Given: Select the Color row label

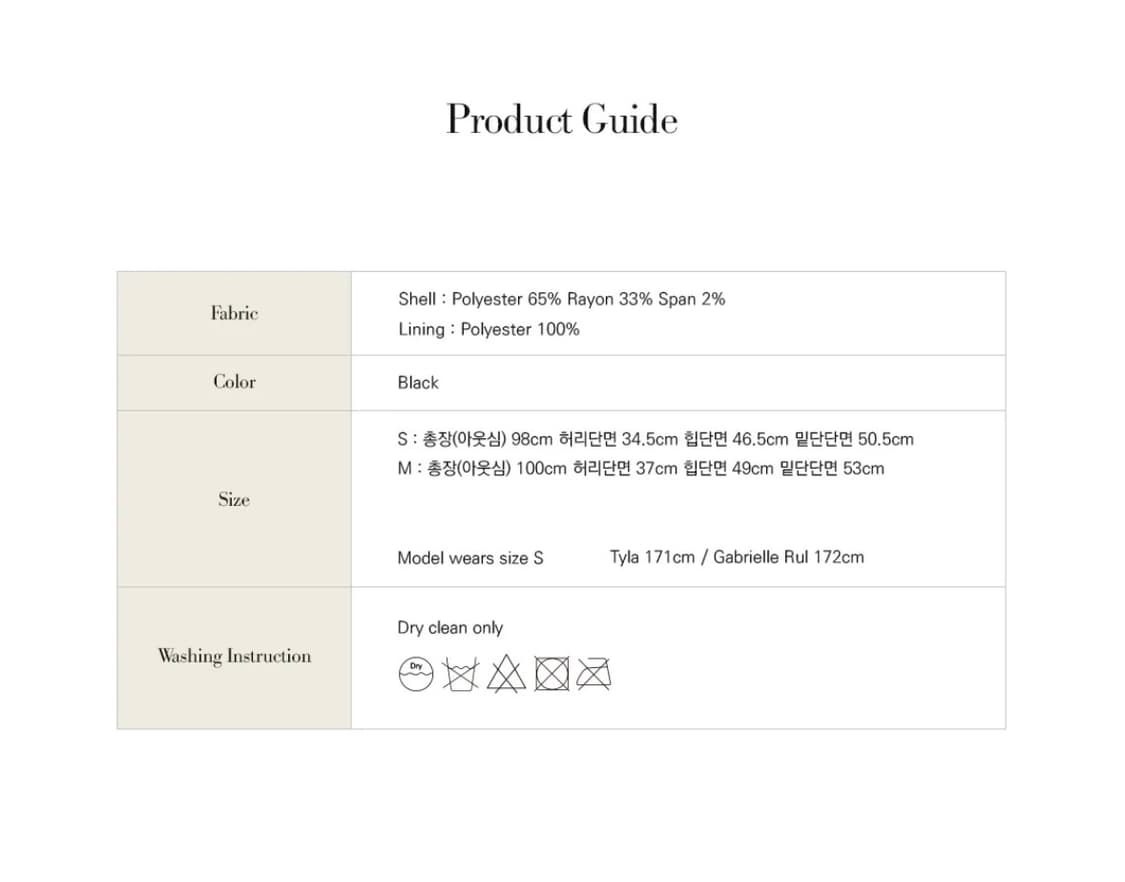Looking at the screenshot, I should point(234,382).
